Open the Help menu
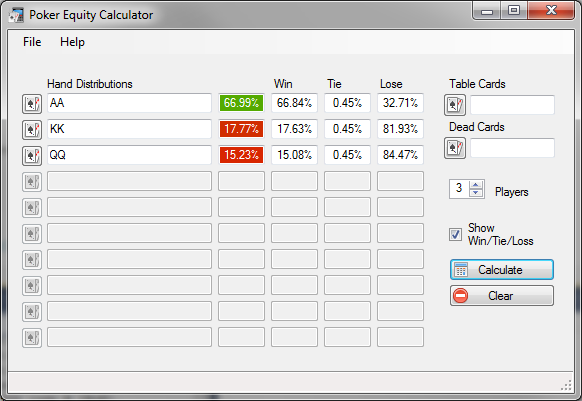This screenshot has height=401, width=582. tap(72, 42)
